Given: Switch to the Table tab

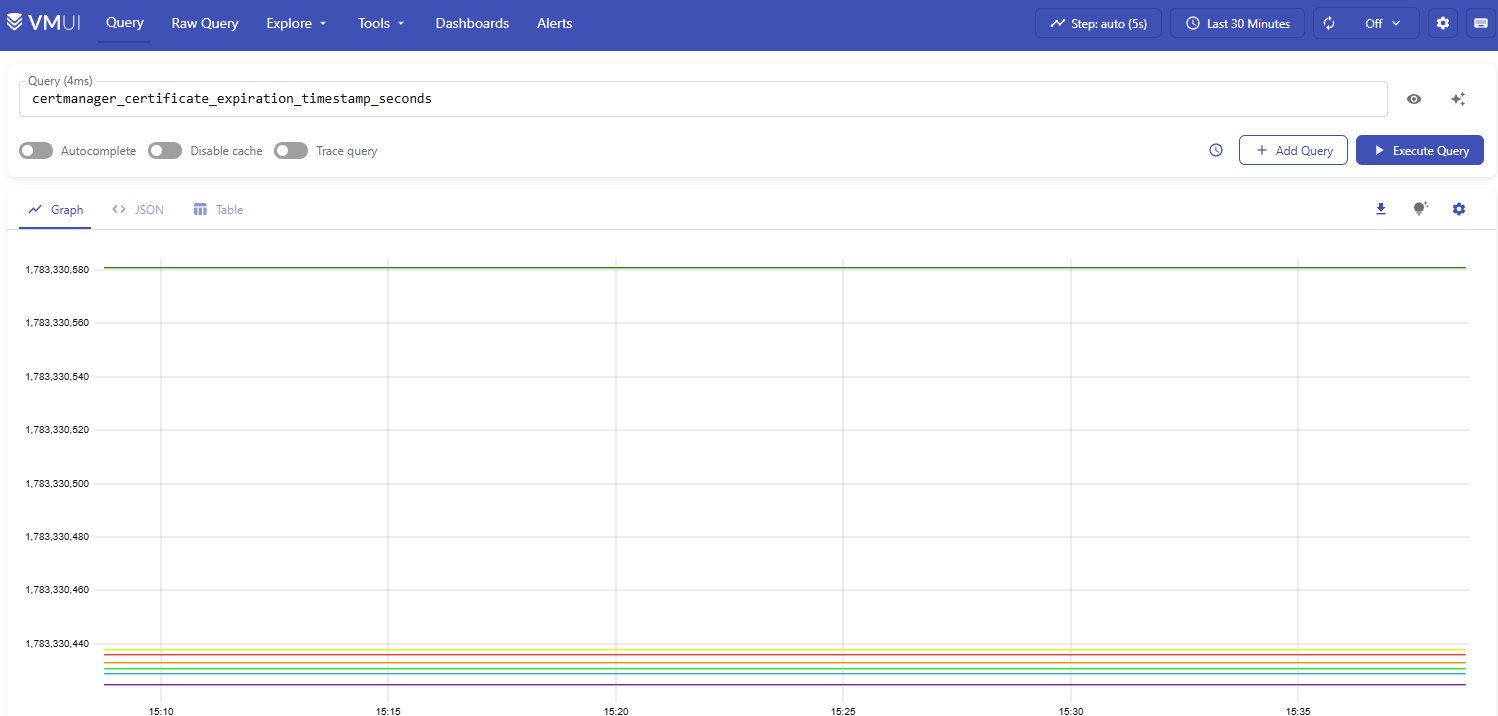Looking at the screenshot, I should coord(218,210).
